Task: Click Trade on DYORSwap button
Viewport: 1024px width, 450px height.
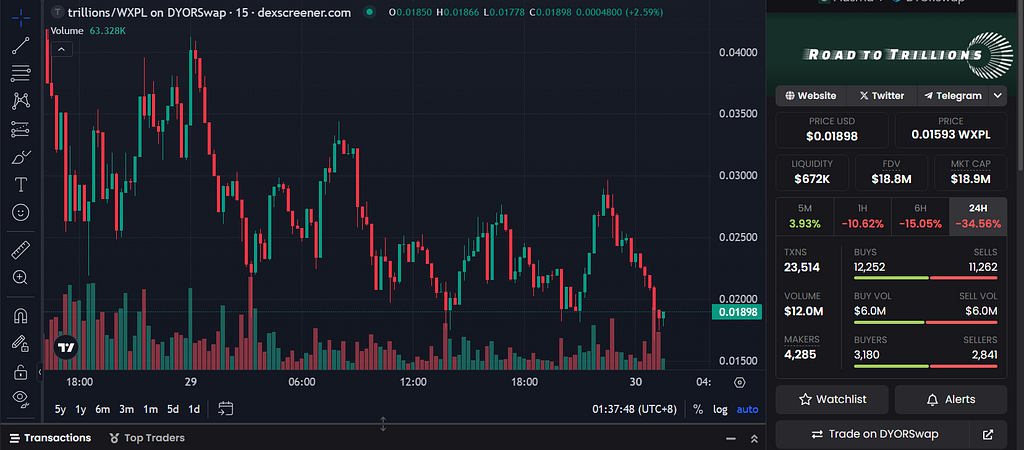Action: click(873, 434)
